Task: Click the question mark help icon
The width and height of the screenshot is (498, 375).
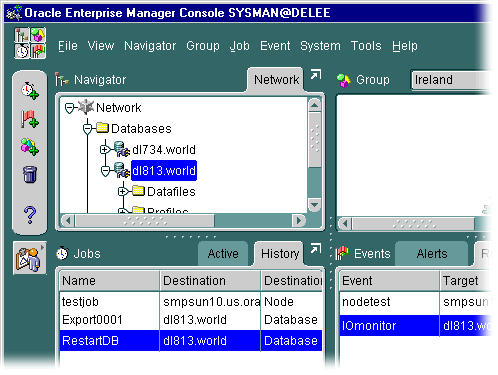Action: [x=30, y=214]
